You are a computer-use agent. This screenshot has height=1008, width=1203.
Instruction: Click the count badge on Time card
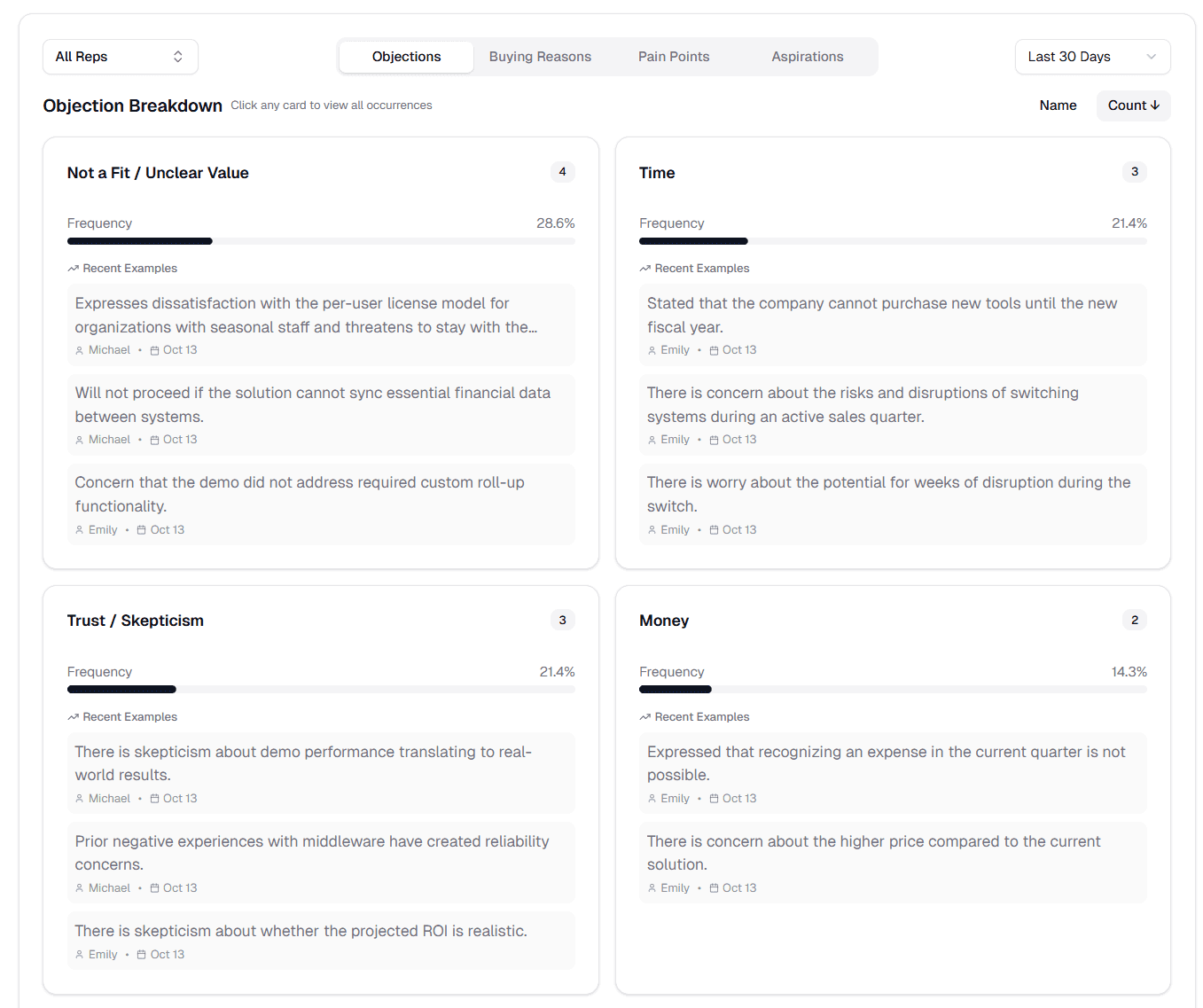pyautogui.click(x=1134, y=172)
